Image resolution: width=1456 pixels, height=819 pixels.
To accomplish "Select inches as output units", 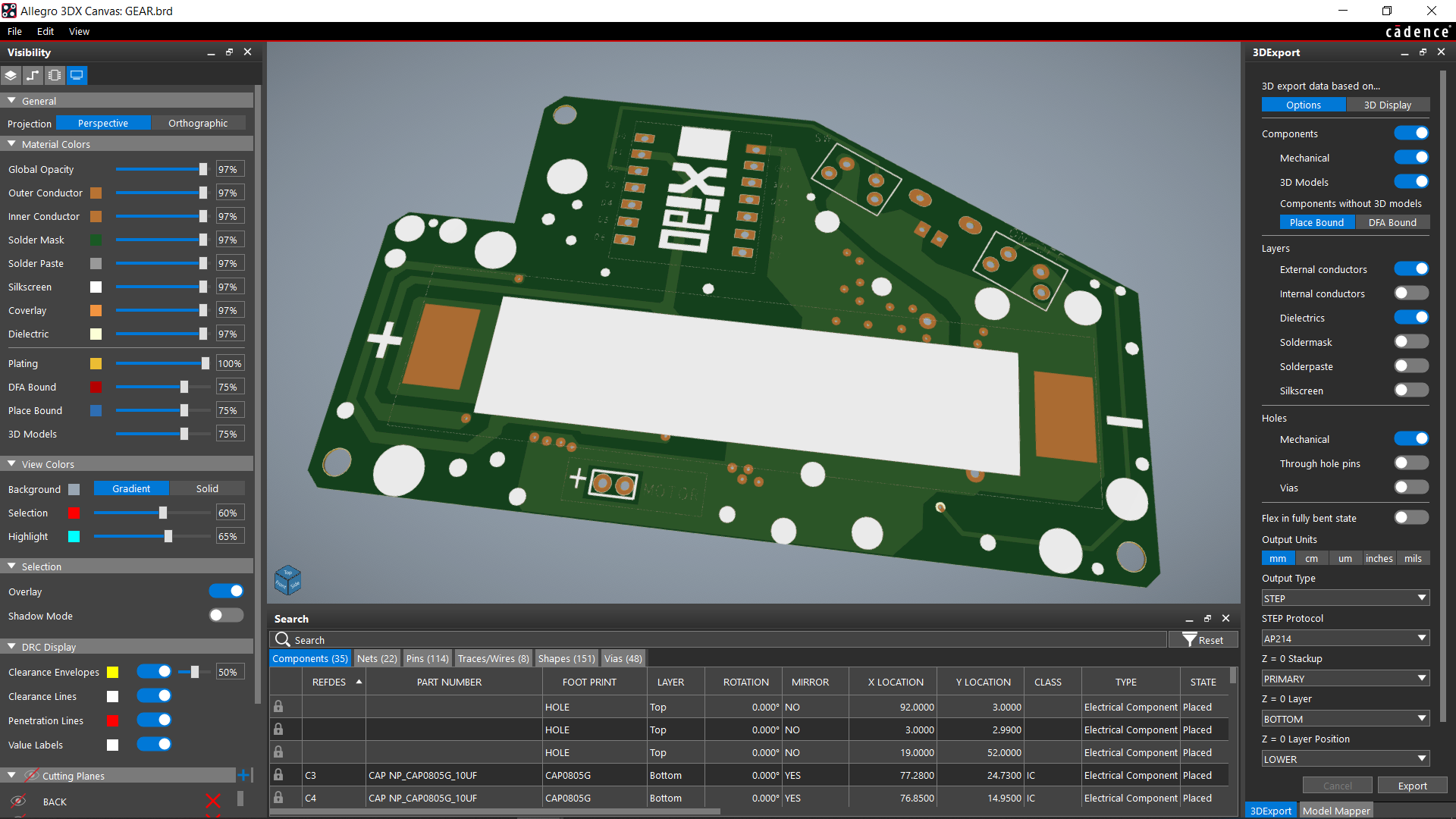I will [x=1379, y=558].
